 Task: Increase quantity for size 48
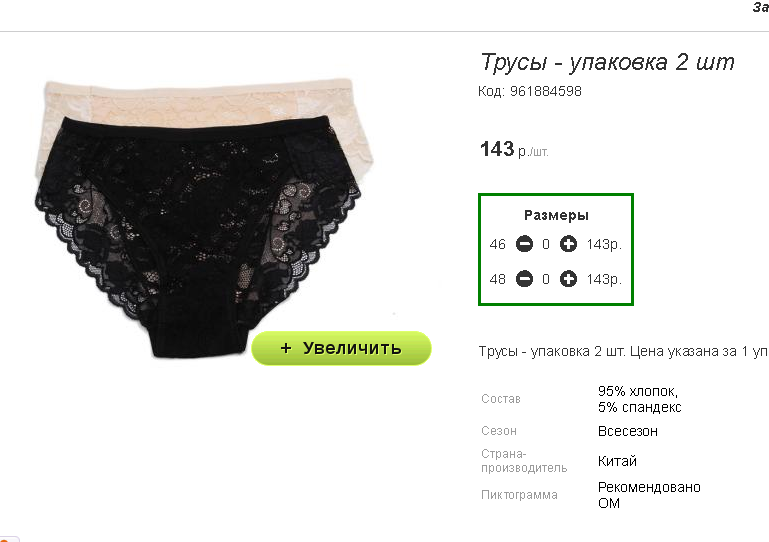pyautogui.click(x=568, y=279)
